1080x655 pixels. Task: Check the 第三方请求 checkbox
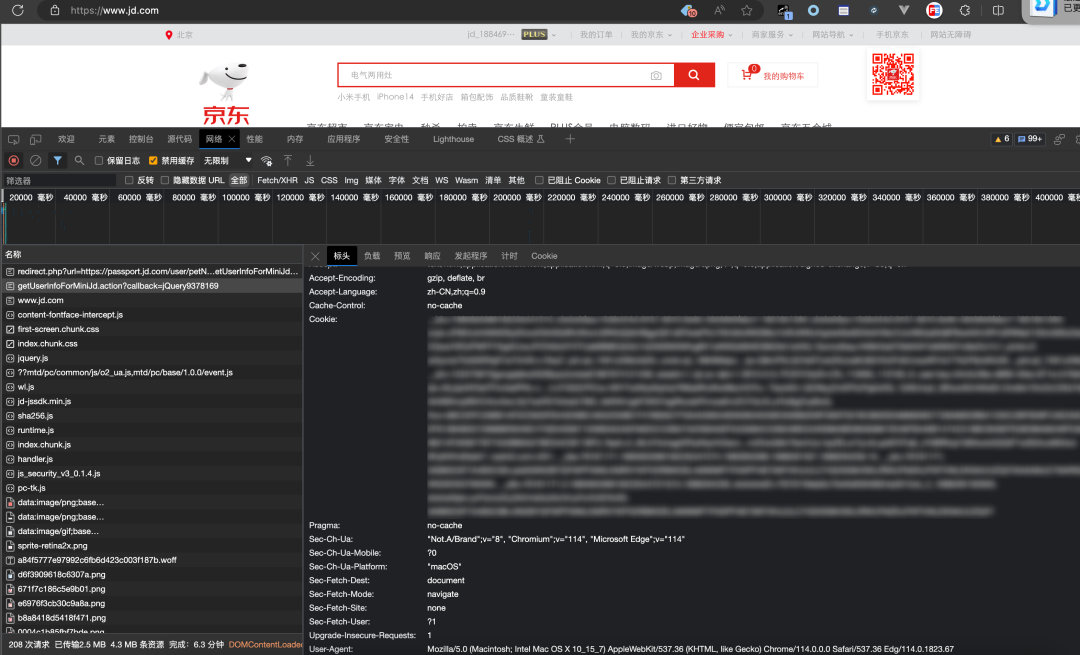672,180
